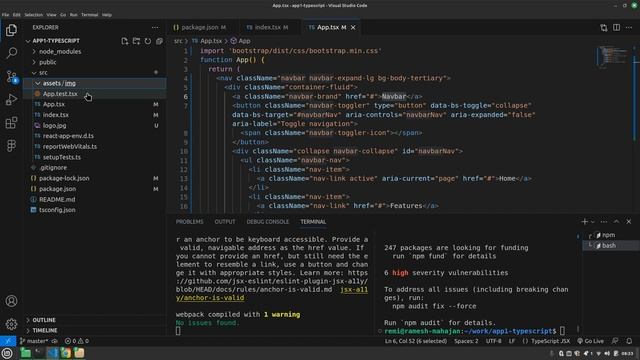Refresh the Explorer file tree
640x360 pixels.
coord(148,41)
